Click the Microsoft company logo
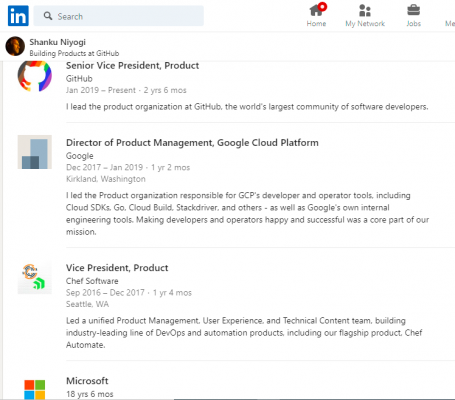 (x=35, y=389)
